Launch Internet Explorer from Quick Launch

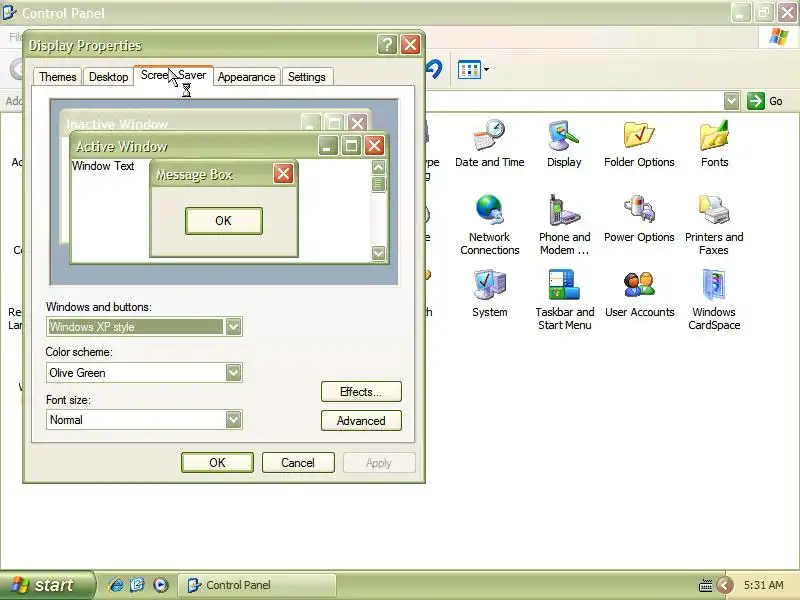(x=116, y=585)
